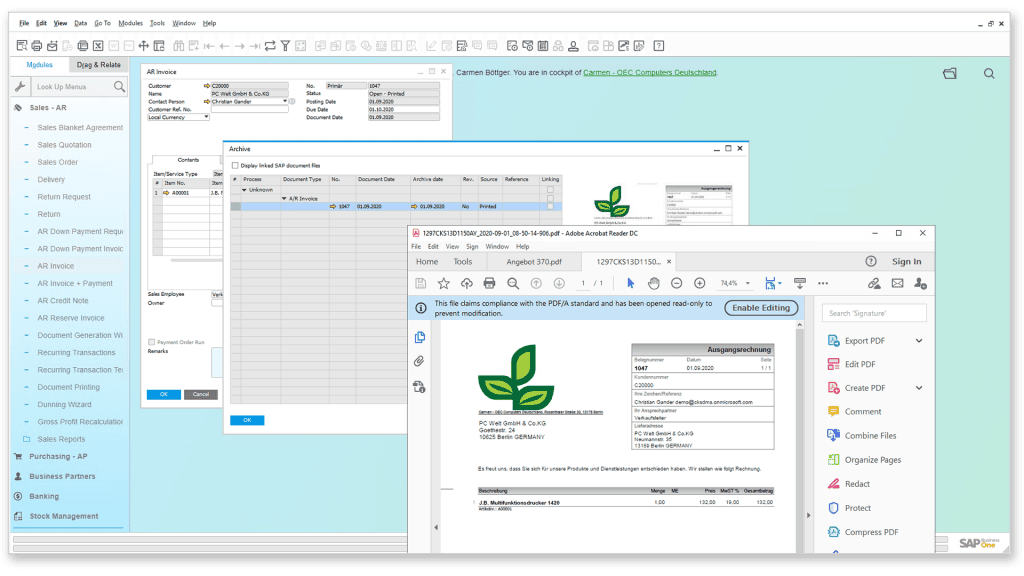The image size is (1024, 576).
Task: Click the Acrobat envelope email icon
Action: pos(897,283)
